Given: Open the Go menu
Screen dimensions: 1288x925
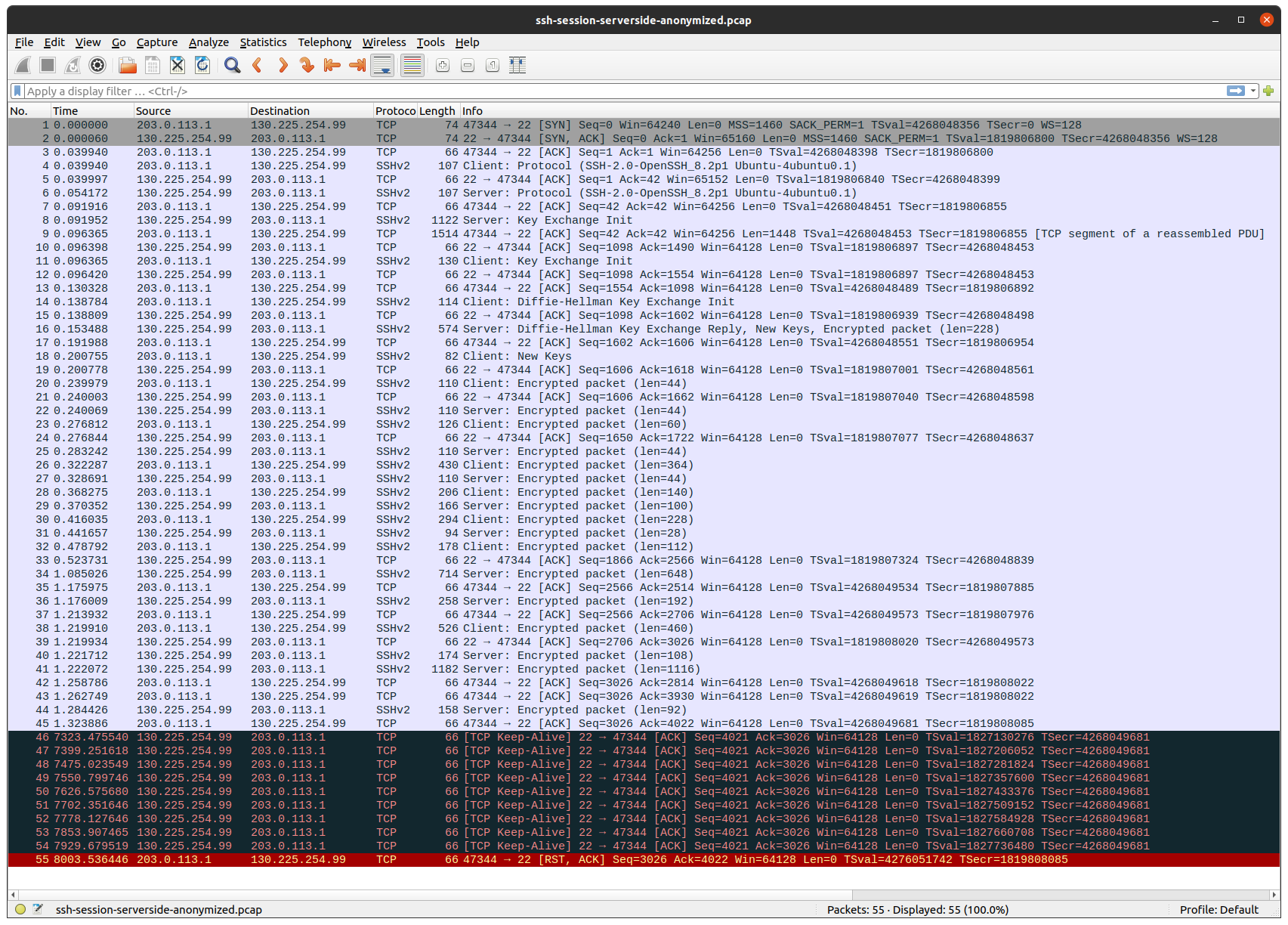Looking at the screenshot, I should tap(119, 42).
